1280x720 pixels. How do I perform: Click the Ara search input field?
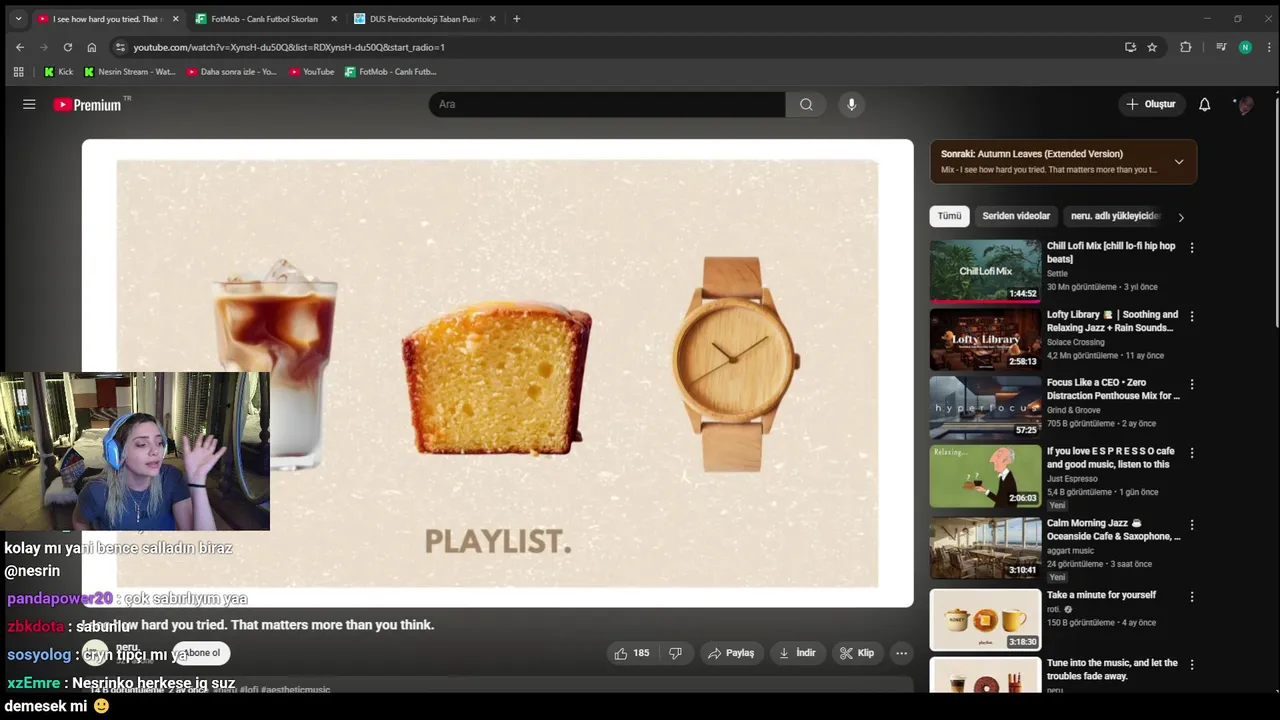[x=607, y=104]
